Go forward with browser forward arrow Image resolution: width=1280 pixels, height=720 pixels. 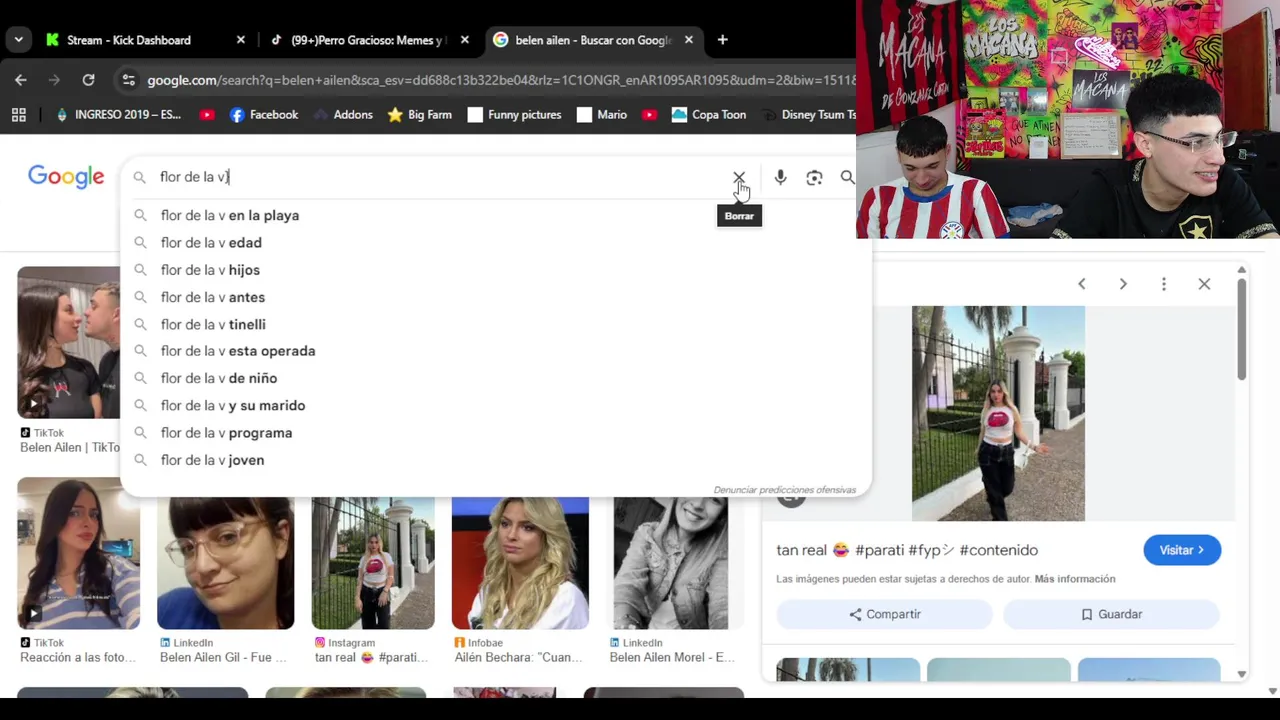point(55,80)
